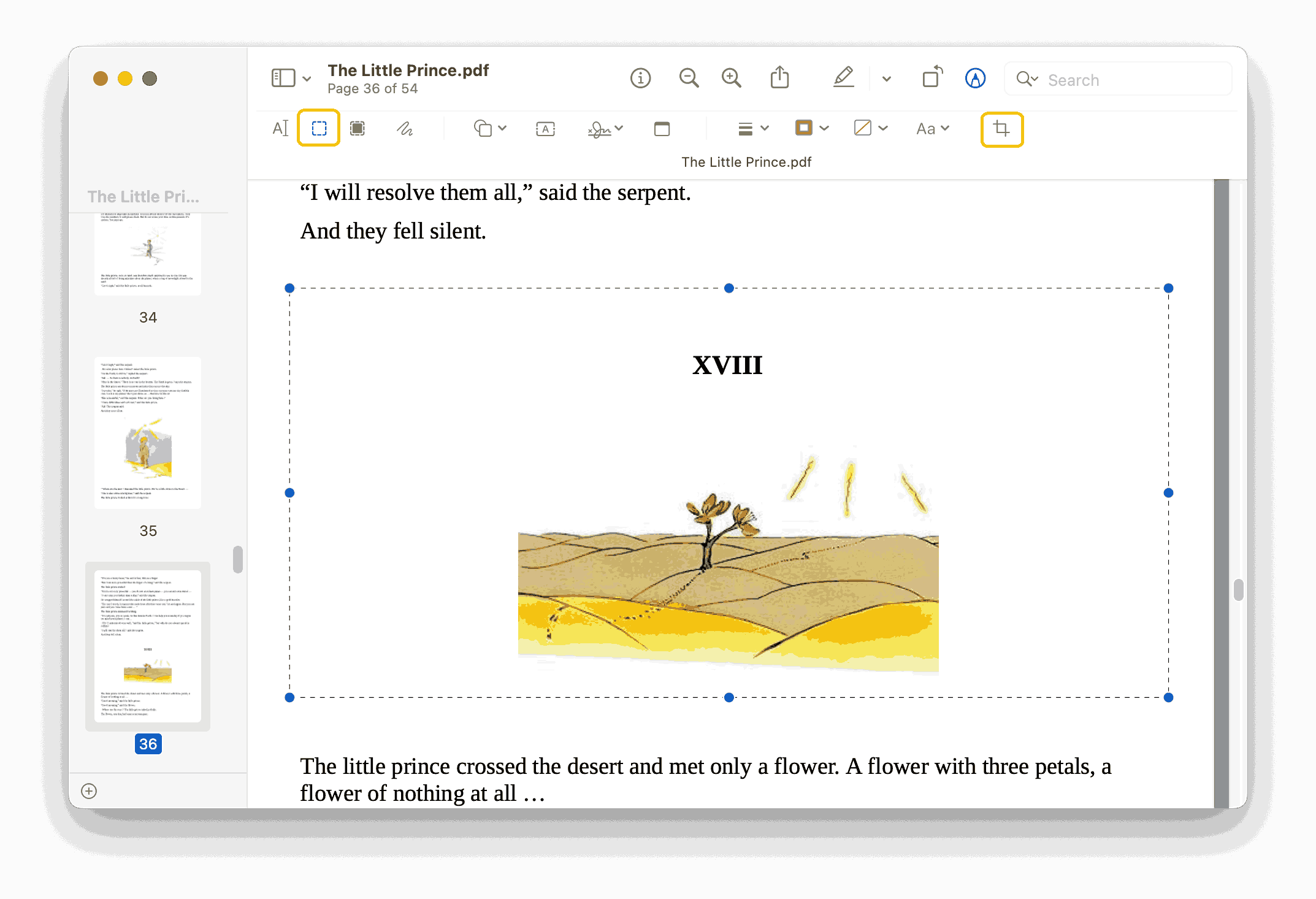
Task: Select the rectangular selection tool
Action: click(318, 128)
